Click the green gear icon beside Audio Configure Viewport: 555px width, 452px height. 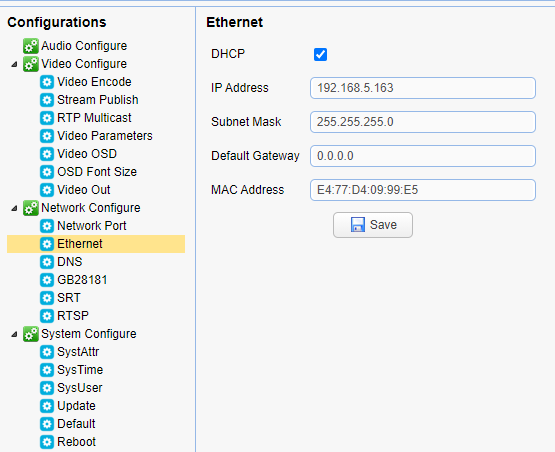[x=31, y=46]
